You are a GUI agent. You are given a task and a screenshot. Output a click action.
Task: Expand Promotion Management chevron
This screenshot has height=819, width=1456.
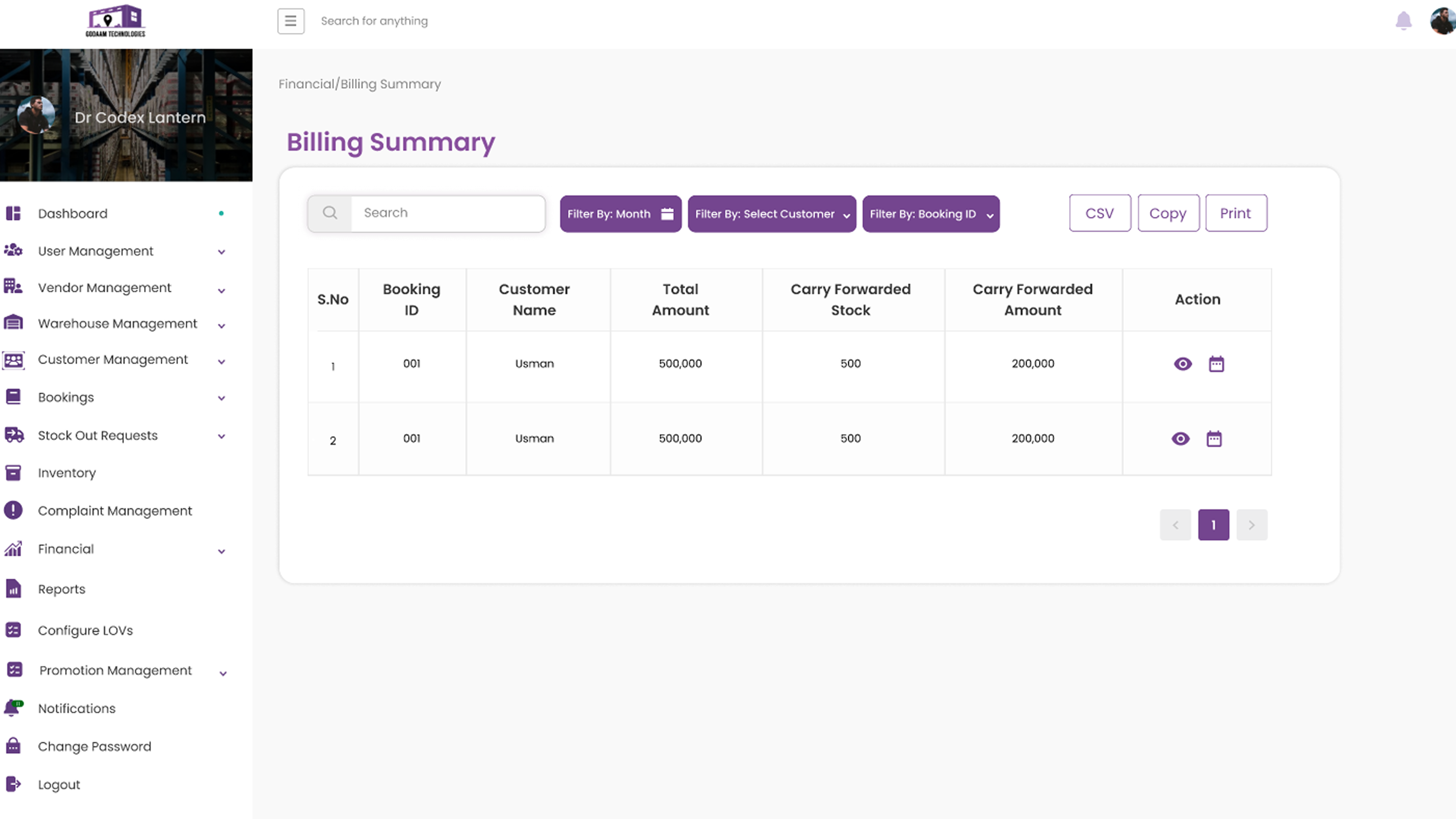coord(223,673)
